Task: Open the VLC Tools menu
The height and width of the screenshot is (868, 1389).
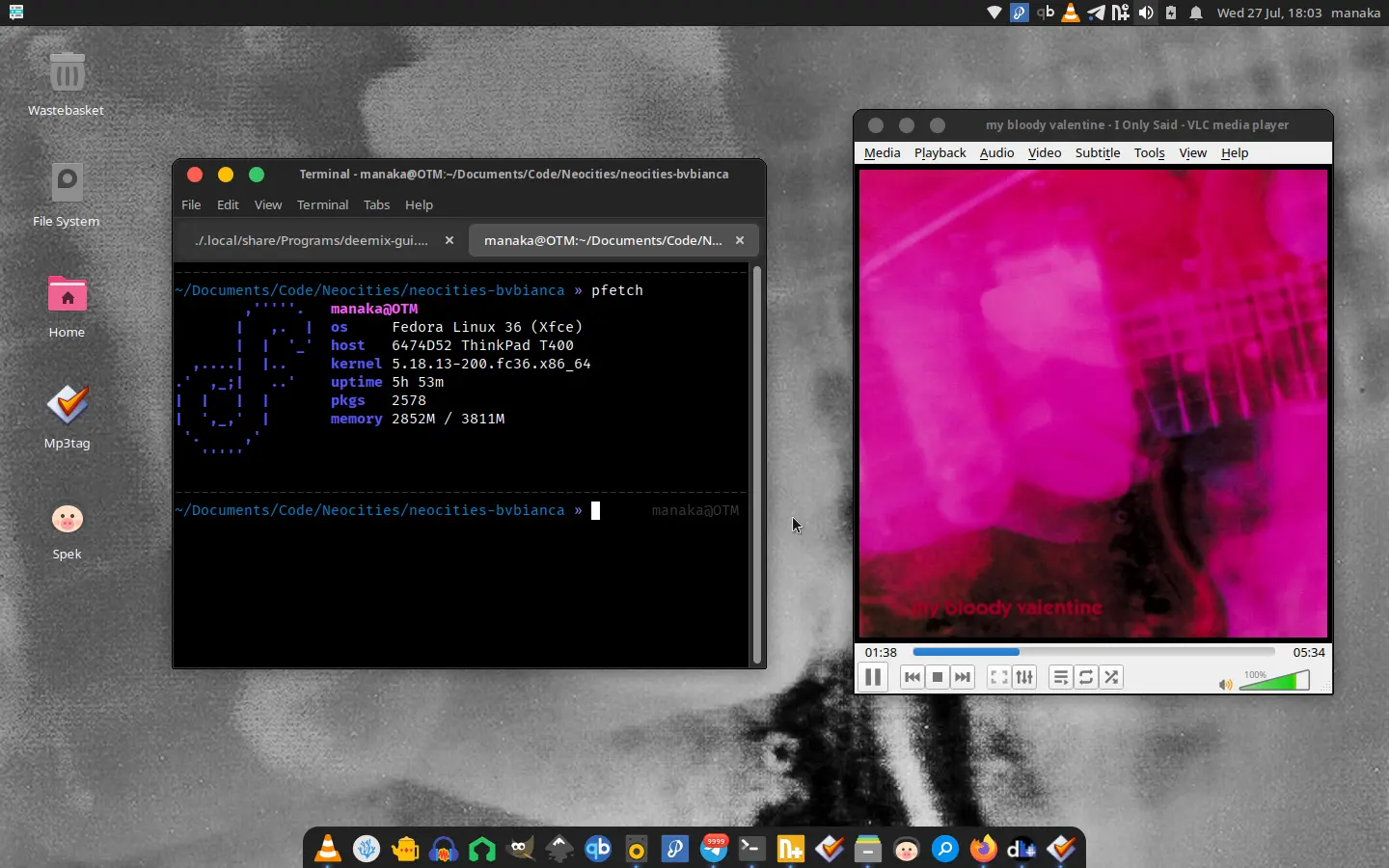Action: (x=1149, y=152)
